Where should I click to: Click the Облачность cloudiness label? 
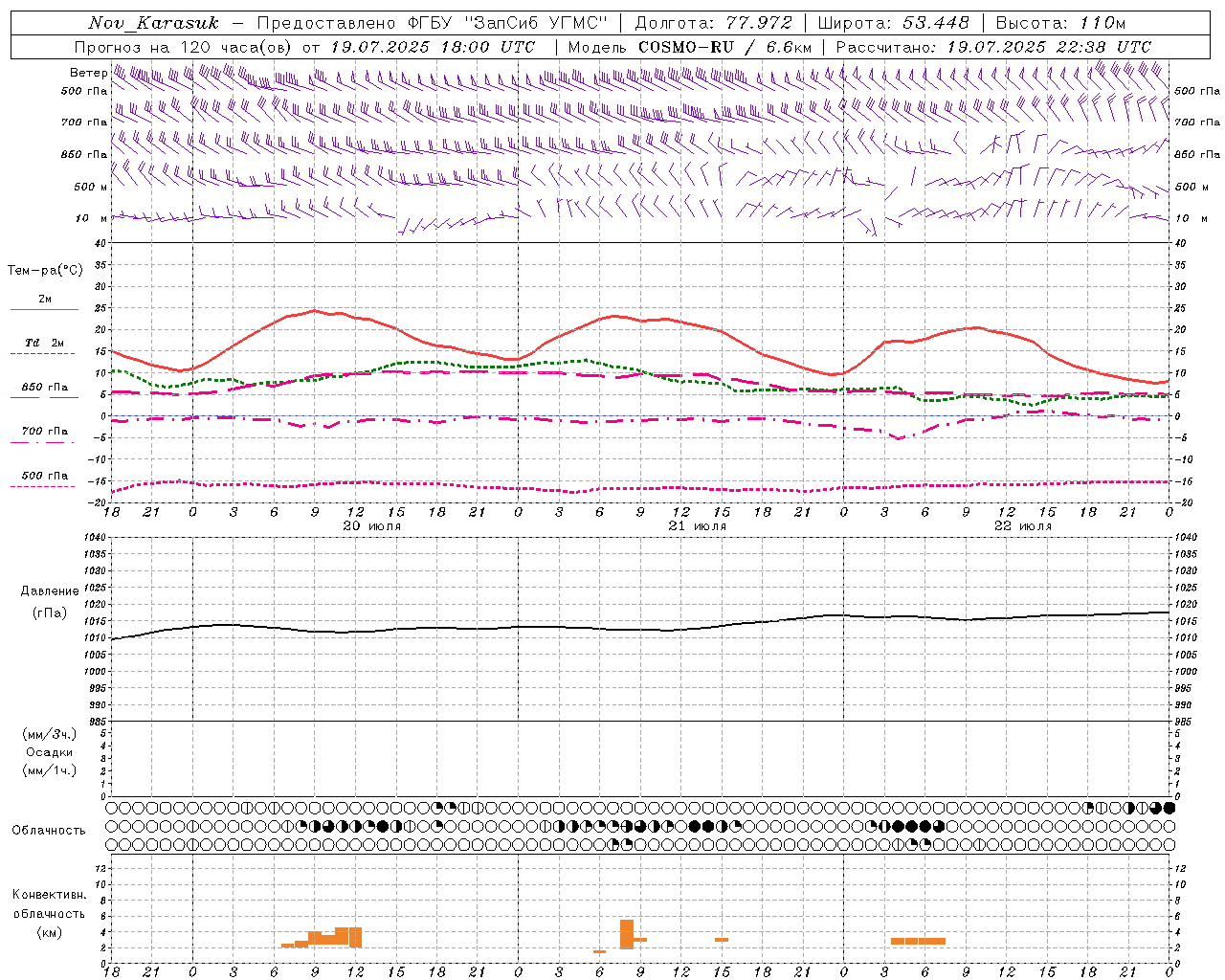click(x=49, y=830)
